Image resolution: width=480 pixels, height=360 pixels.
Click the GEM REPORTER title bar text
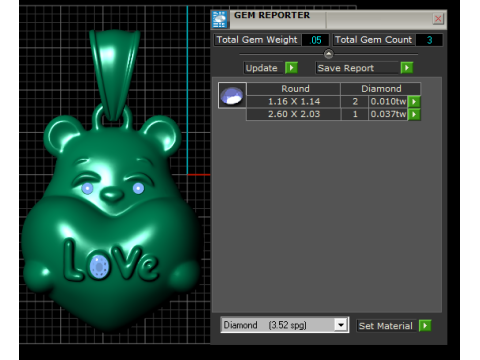[272, 15]
